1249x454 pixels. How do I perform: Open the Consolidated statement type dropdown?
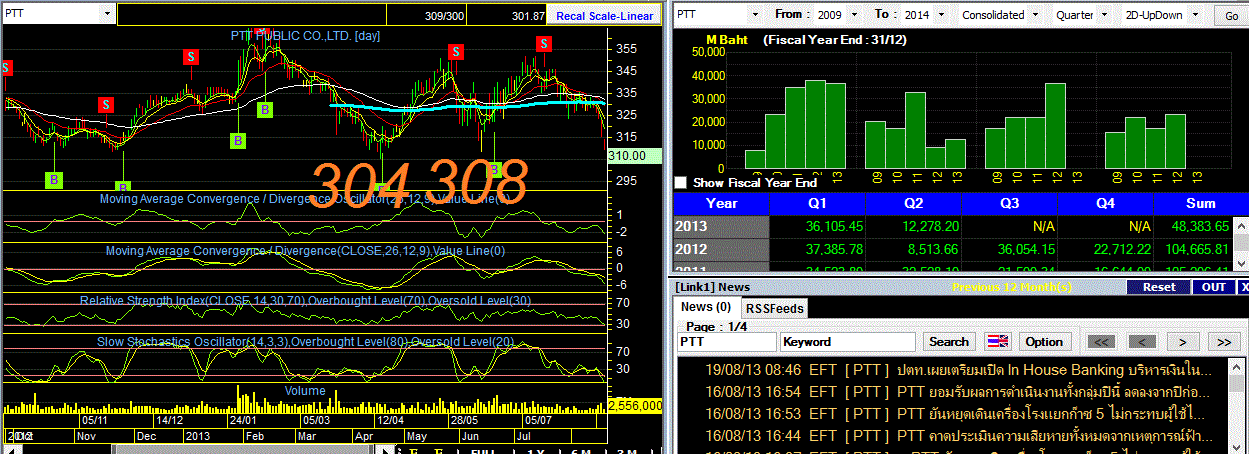coord(1036,15)
